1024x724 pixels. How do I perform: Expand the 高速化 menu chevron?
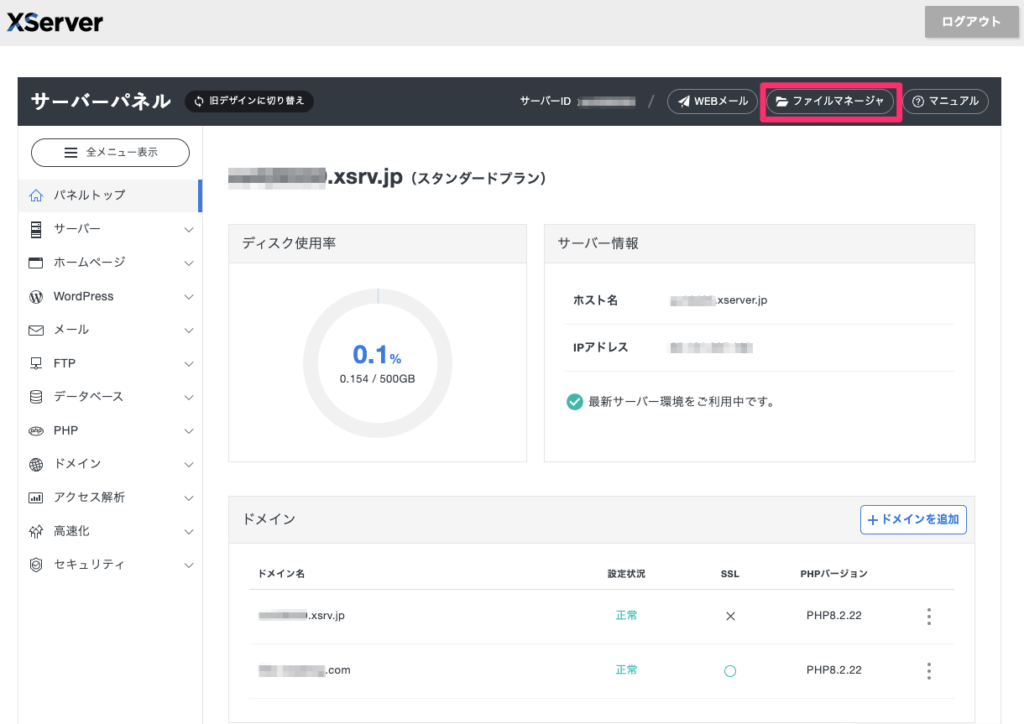(189, 532)
